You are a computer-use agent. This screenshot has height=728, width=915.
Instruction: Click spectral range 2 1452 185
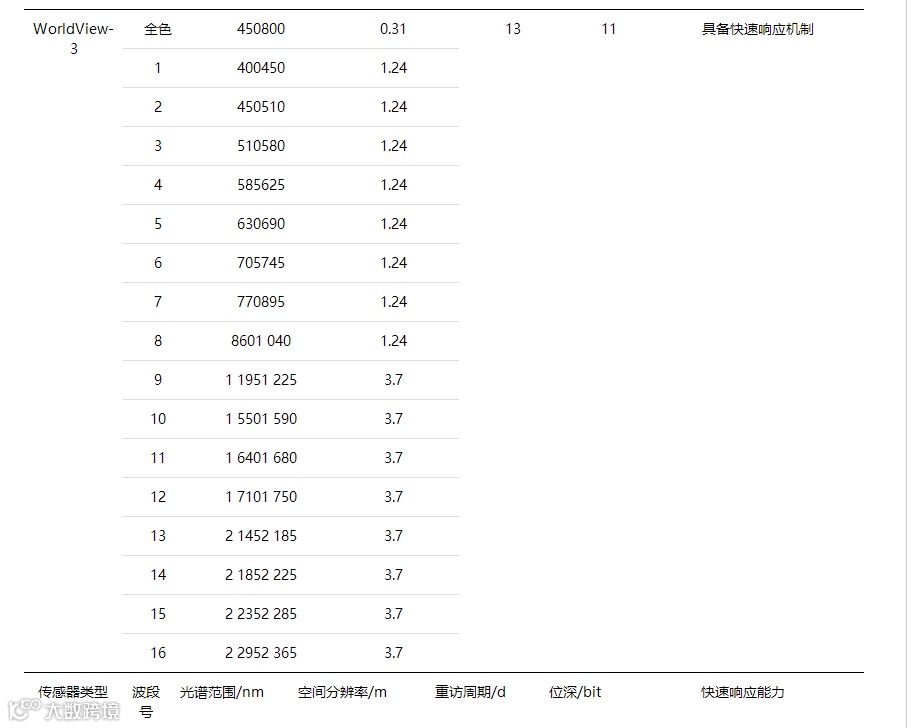[261, 536]
